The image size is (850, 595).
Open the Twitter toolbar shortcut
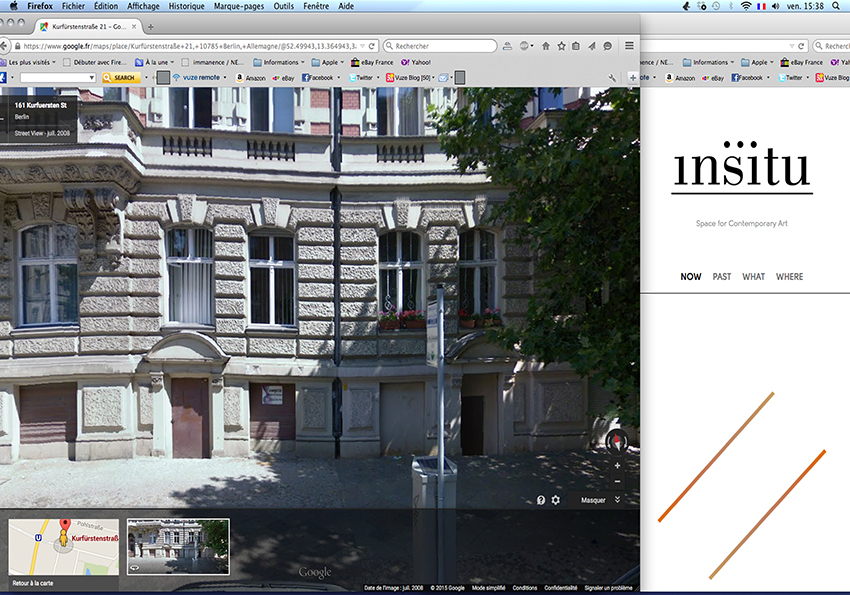tap(361, 78)
